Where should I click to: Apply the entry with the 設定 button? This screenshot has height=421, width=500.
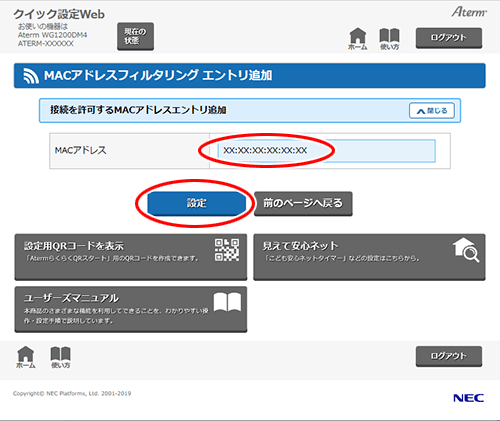tap(196, 203)
